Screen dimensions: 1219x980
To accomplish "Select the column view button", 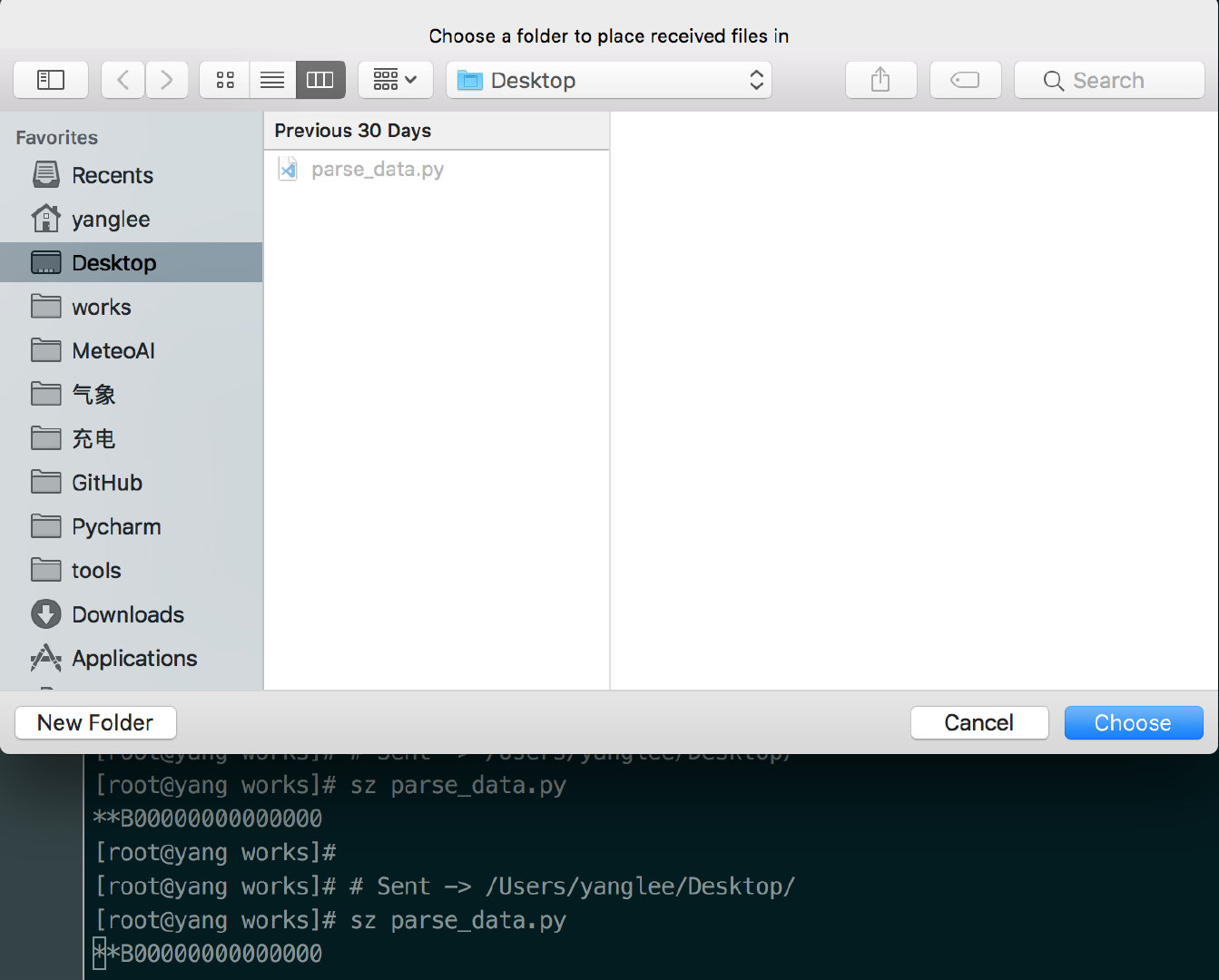I will click(320, 80).
